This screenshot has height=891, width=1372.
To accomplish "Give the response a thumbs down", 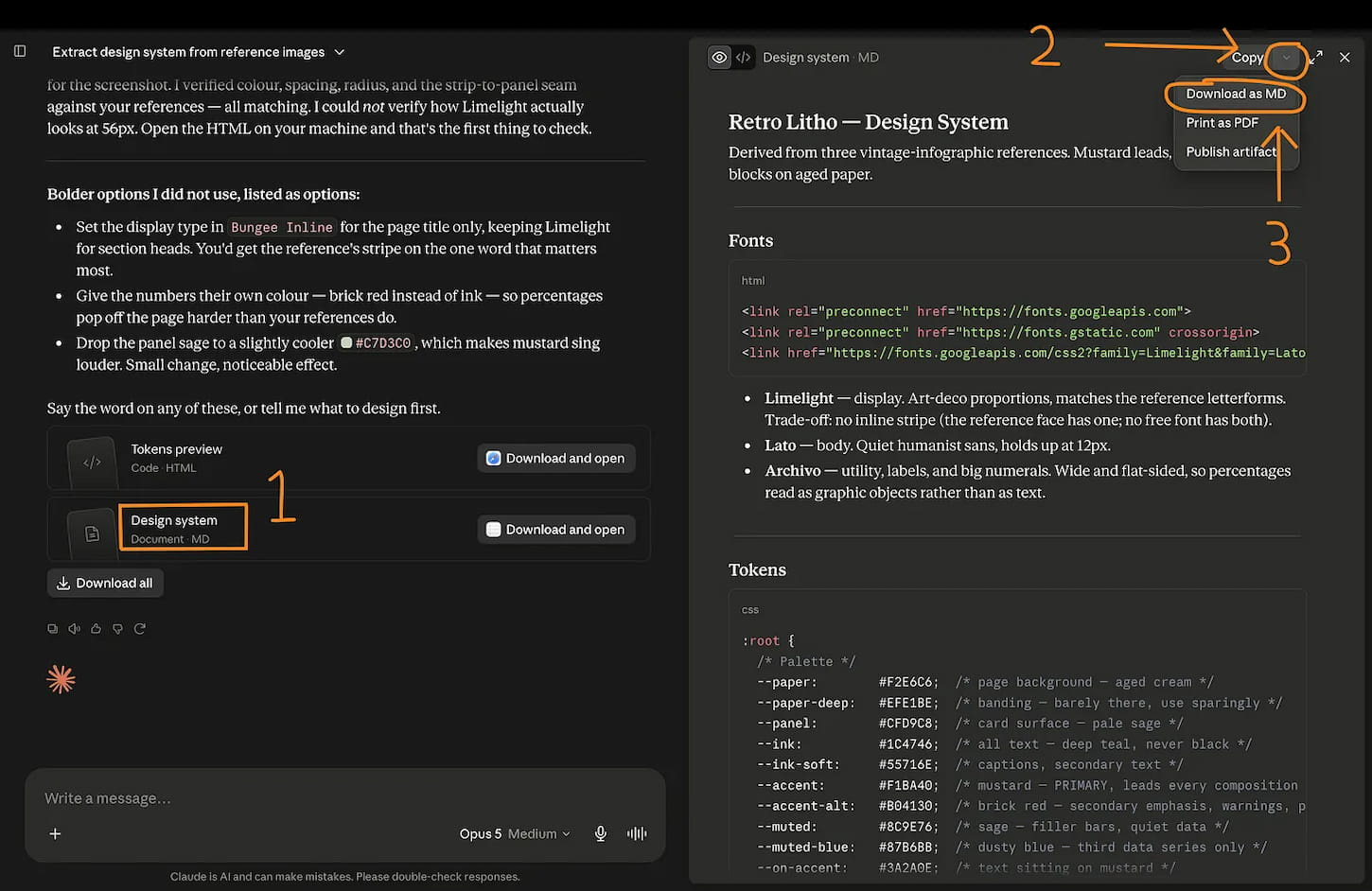I will coord(117,628).
